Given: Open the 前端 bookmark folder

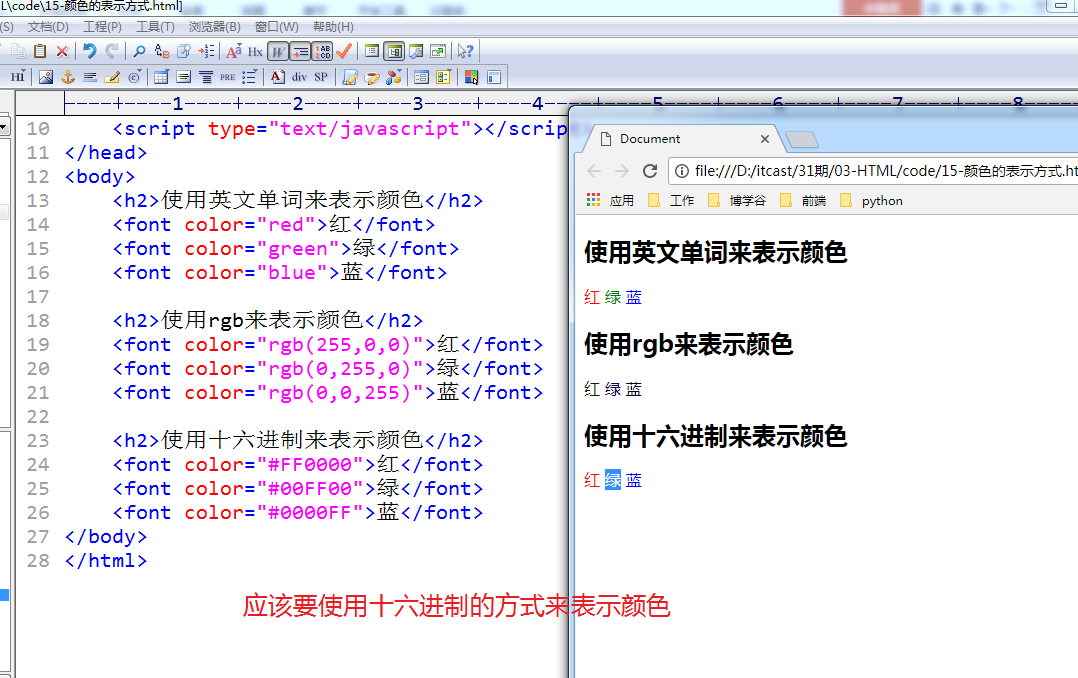Looking at the screenshot, I should coord(803,201).
